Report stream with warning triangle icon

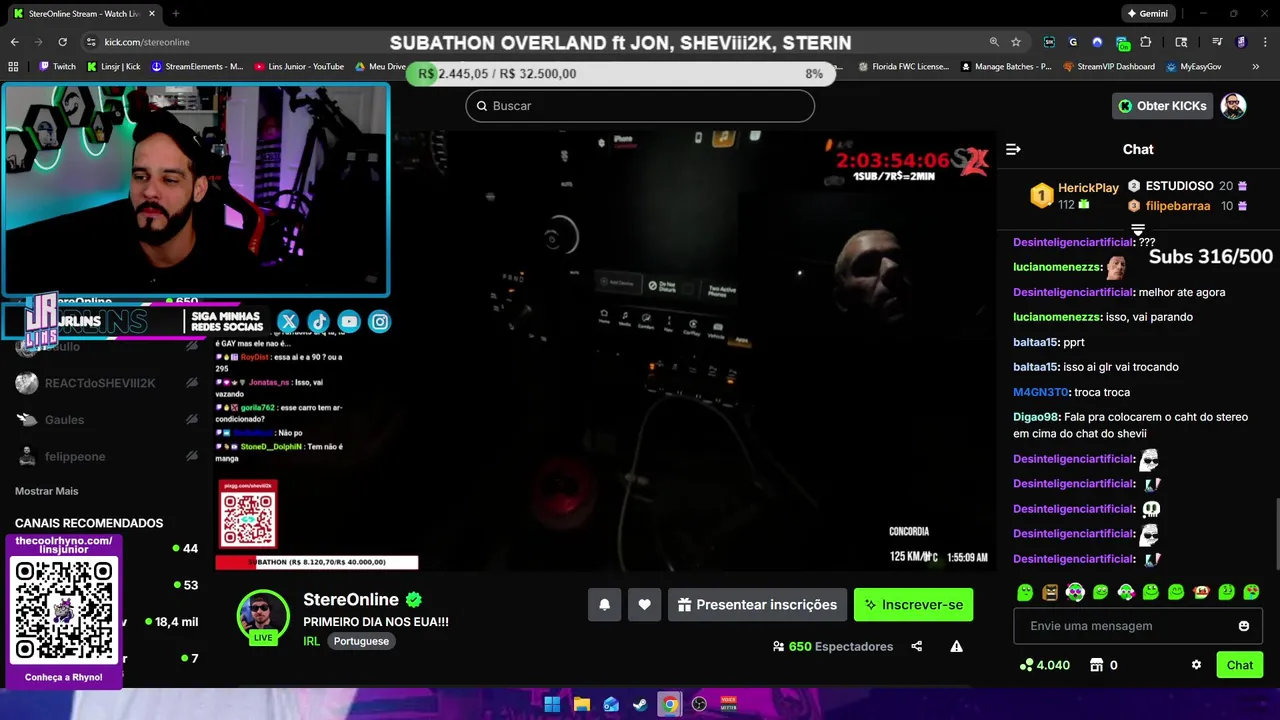956,646
